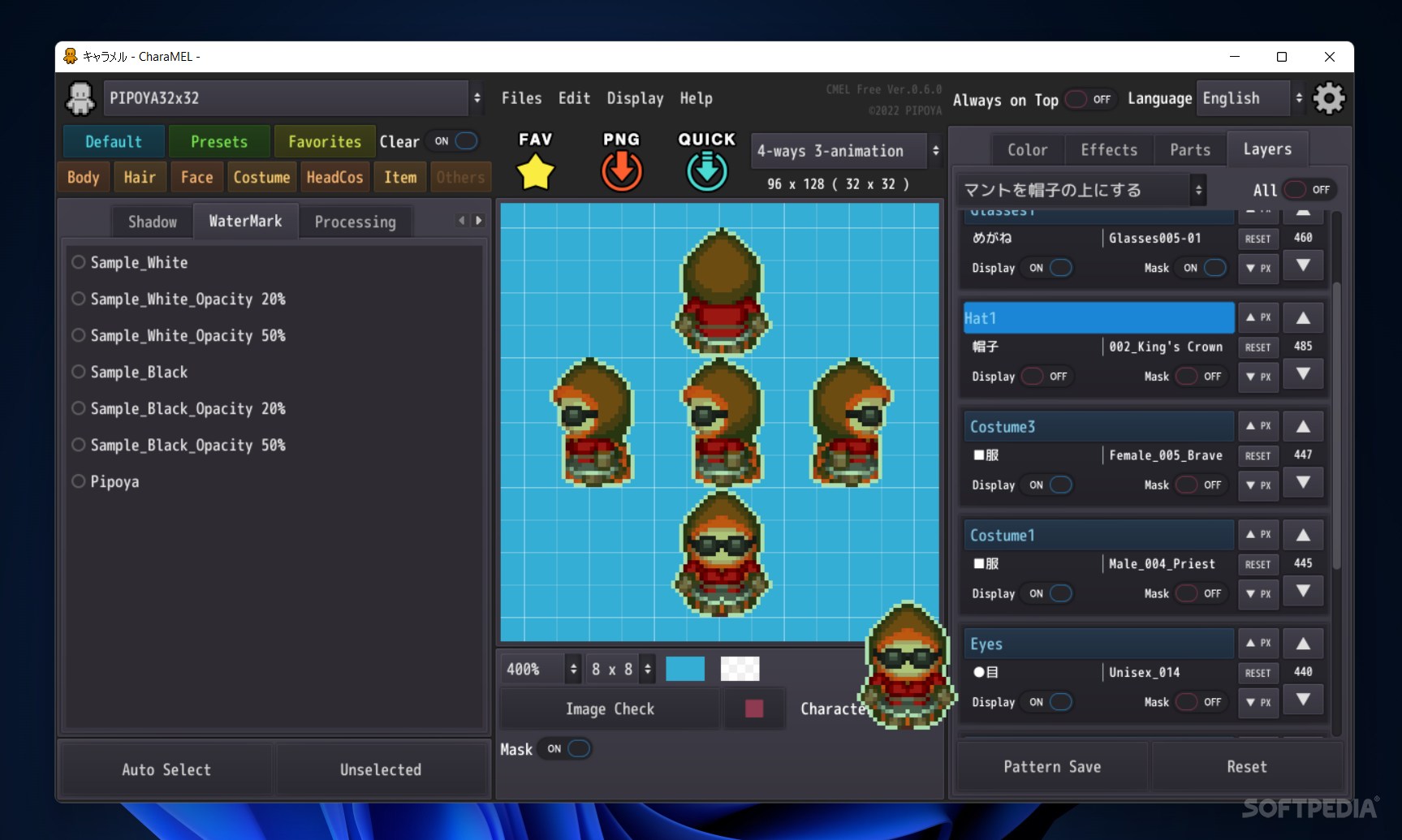Select Sample_White watermark radio button

(79, 262)
